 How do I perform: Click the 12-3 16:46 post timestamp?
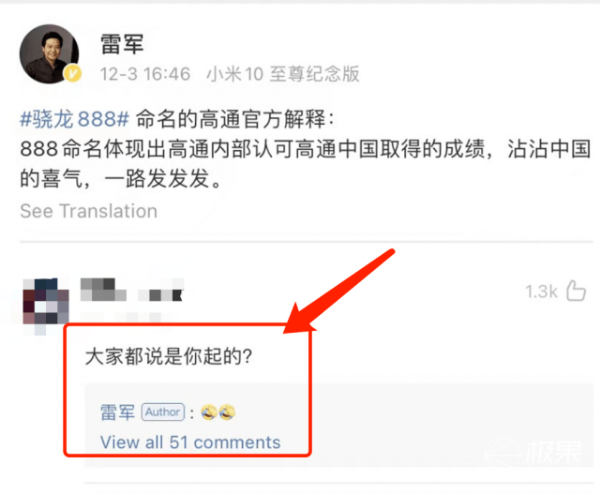point(145,74)
